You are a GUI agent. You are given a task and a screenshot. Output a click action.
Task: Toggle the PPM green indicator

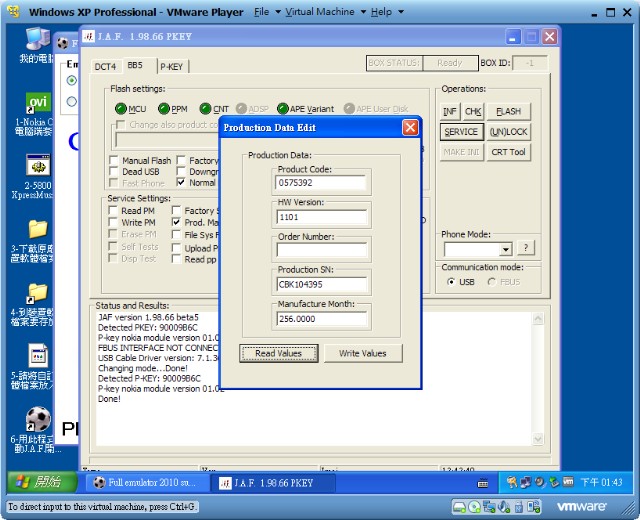pos(163,109)
